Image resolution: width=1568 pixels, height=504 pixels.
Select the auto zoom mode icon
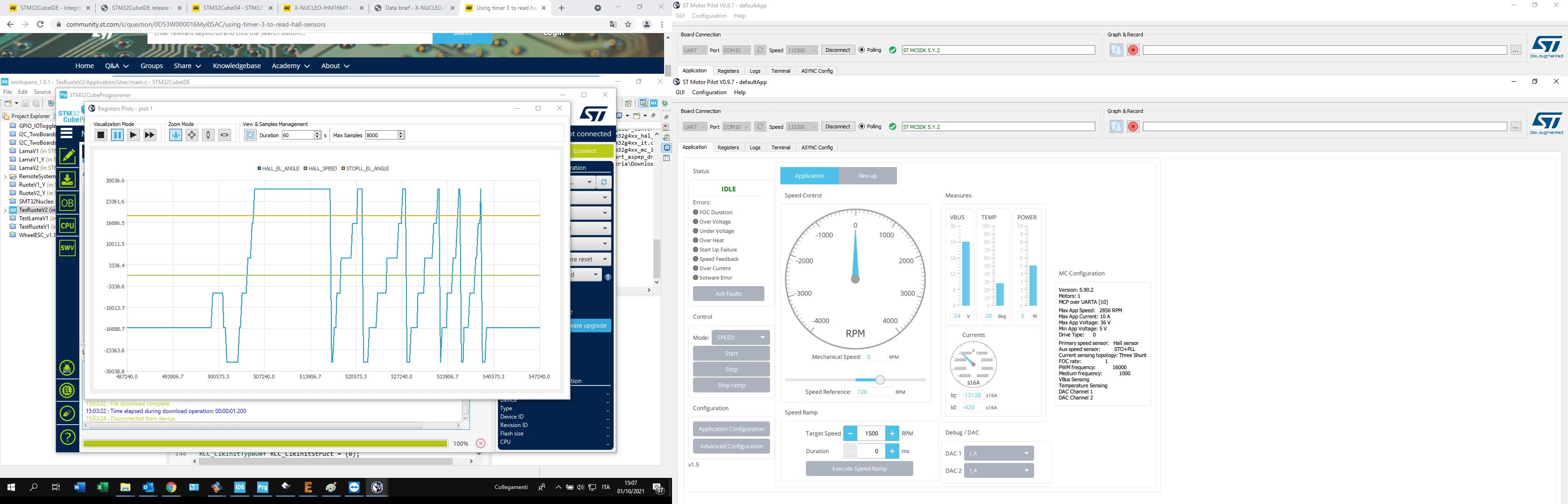click(175, 135)
